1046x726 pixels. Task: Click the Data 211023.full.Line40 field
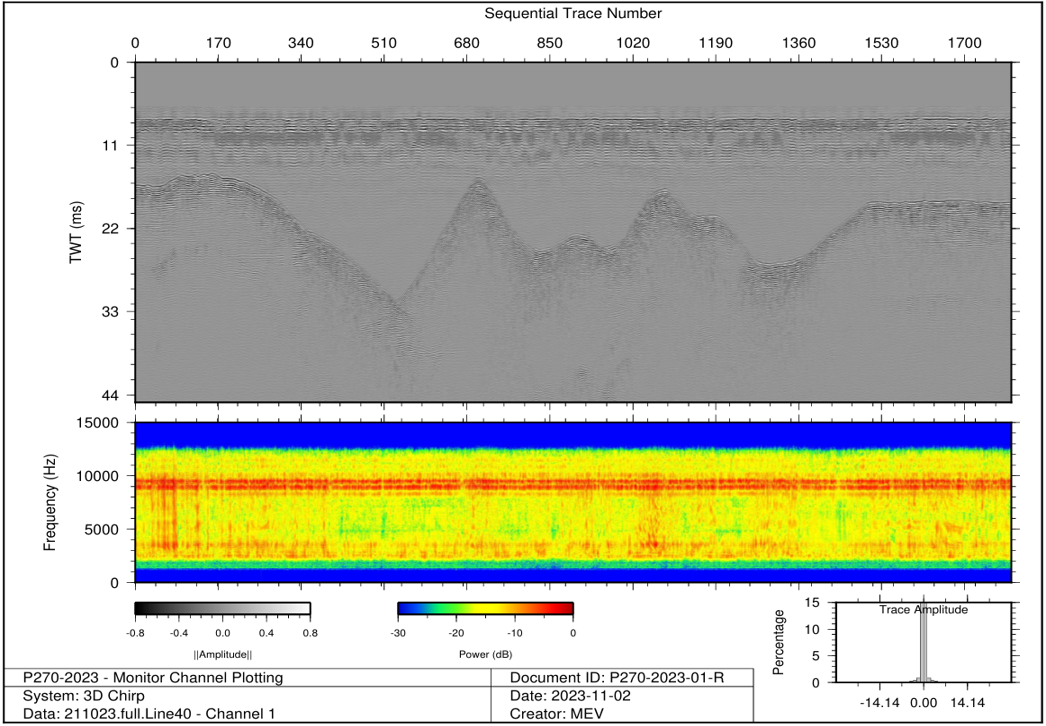(x=149, y=714)
